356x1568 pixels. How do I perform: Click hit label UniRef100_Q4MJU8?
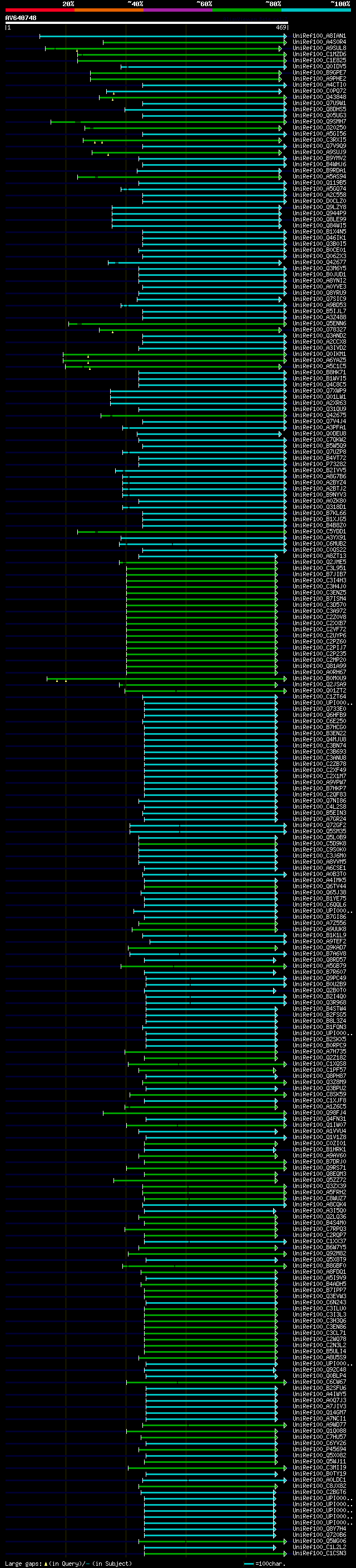pos(319,739)
